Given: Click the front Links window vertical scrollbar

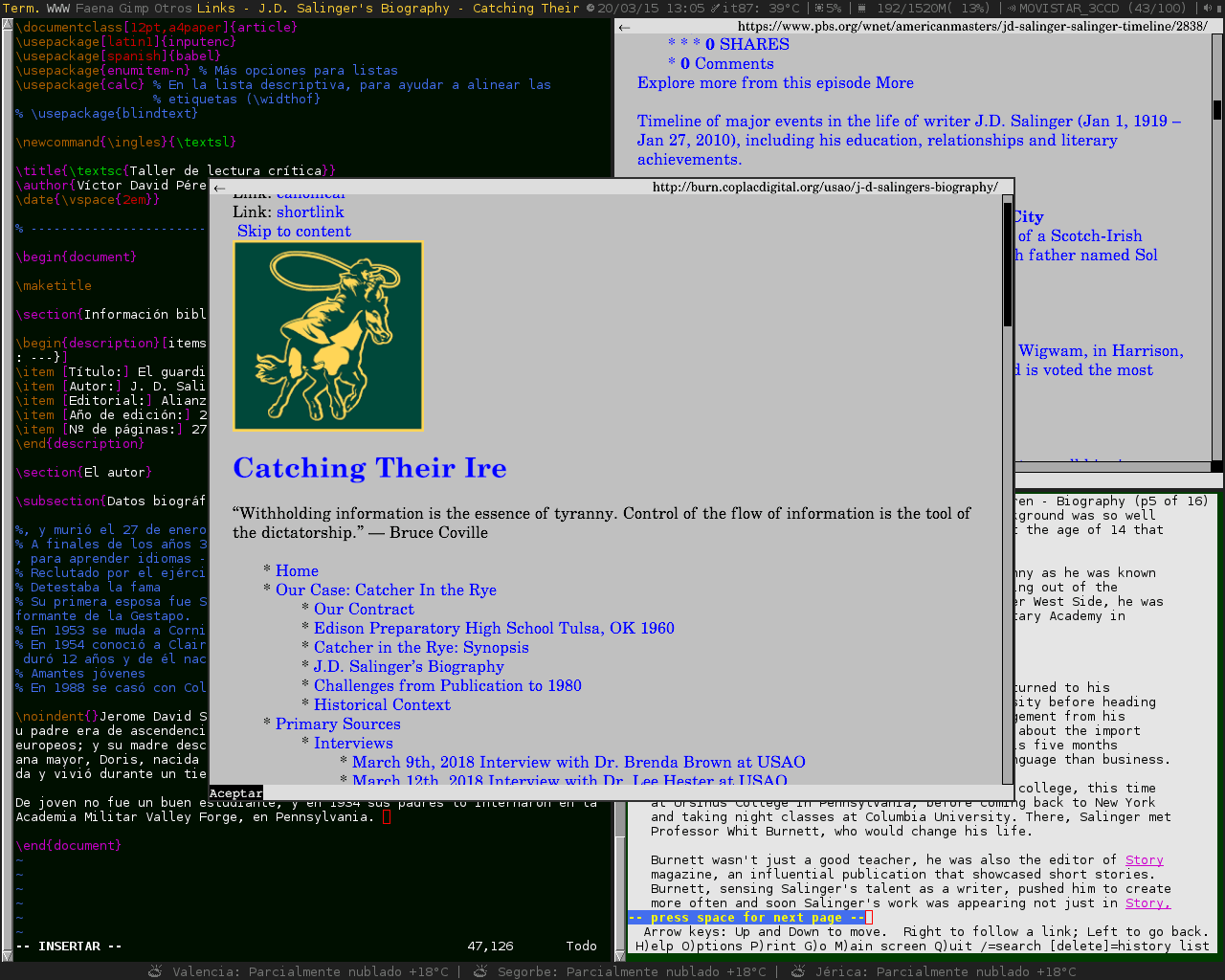Looking at the screenshot, I should point(1008,488).
